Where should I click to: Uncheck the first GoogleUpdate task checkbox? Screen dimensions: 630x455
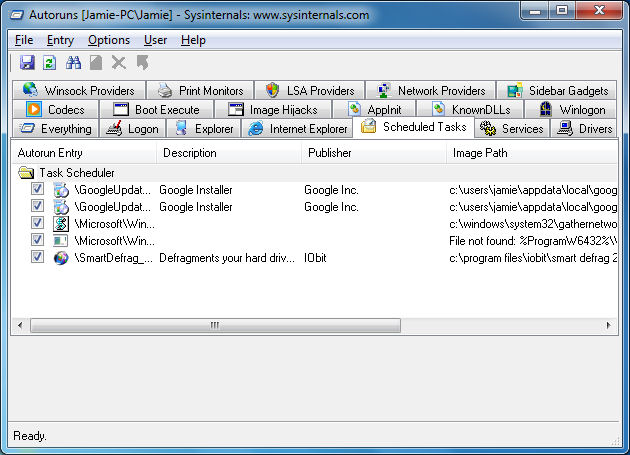tap(37, 189)
